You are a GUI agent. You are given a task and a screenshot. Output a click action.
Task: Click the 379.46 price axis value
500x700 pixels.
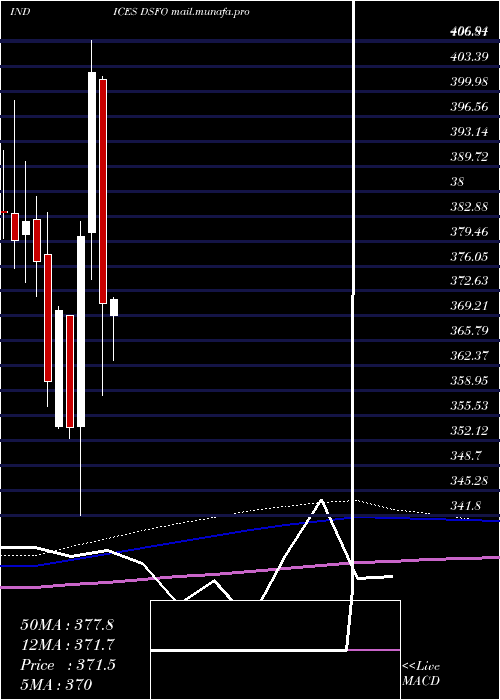click(470, 232)
